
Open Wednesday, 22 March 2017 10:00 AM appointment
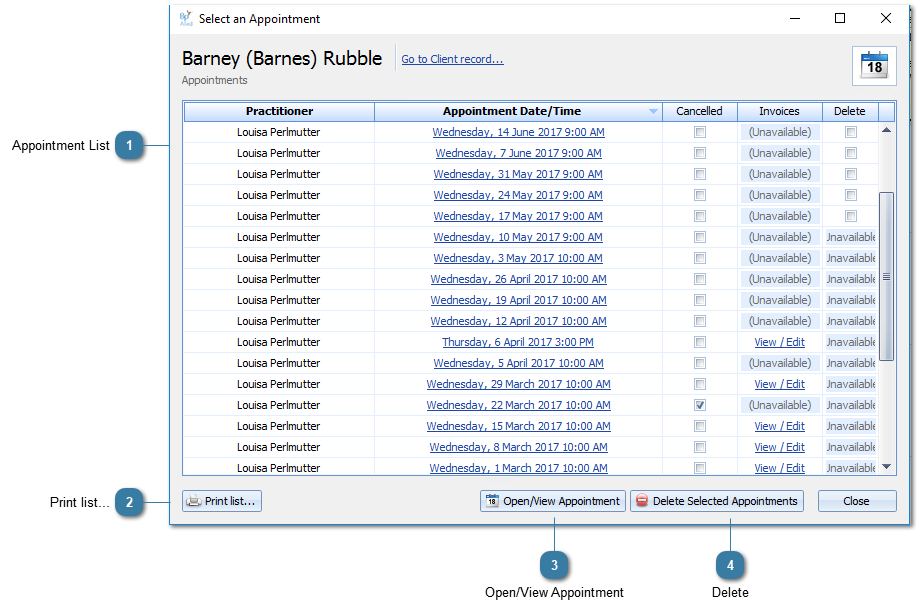point(519,405)
